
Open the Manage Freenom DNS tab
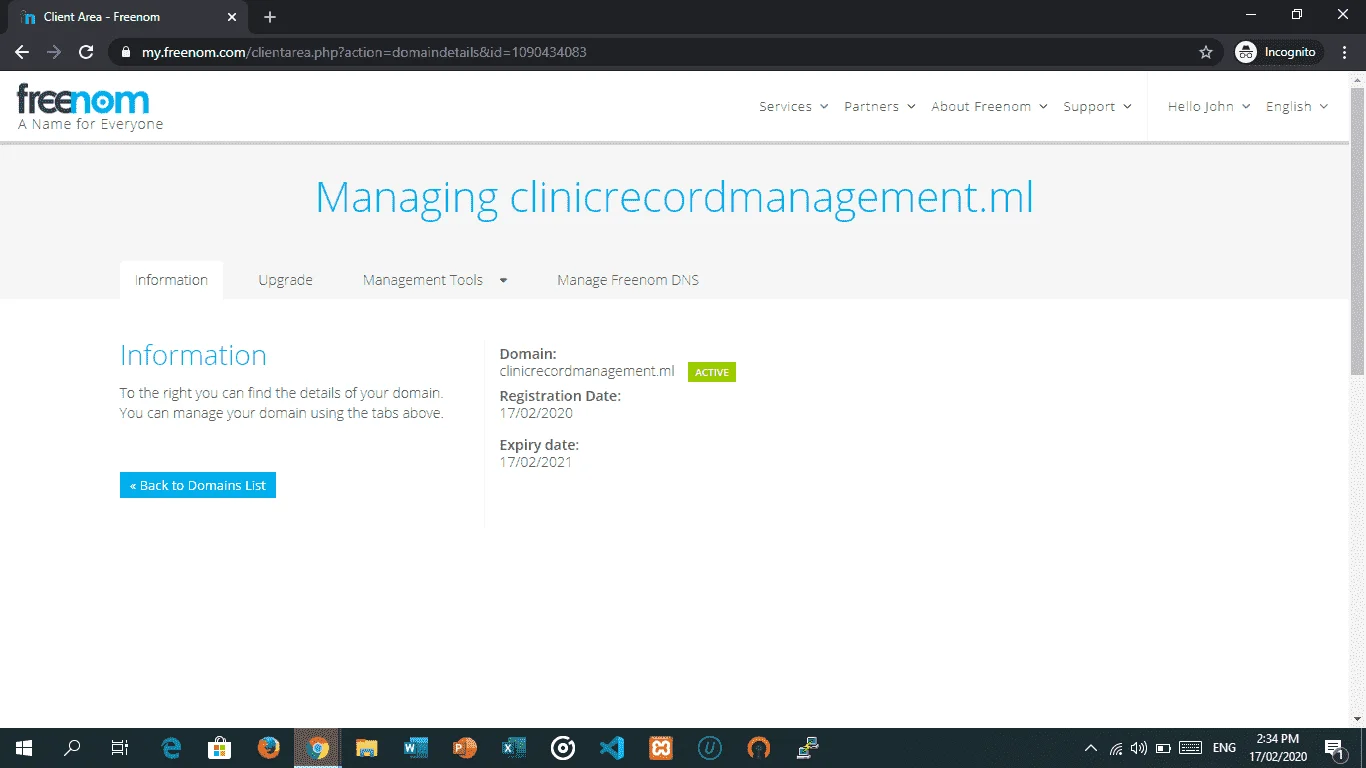tap(628, 280)
